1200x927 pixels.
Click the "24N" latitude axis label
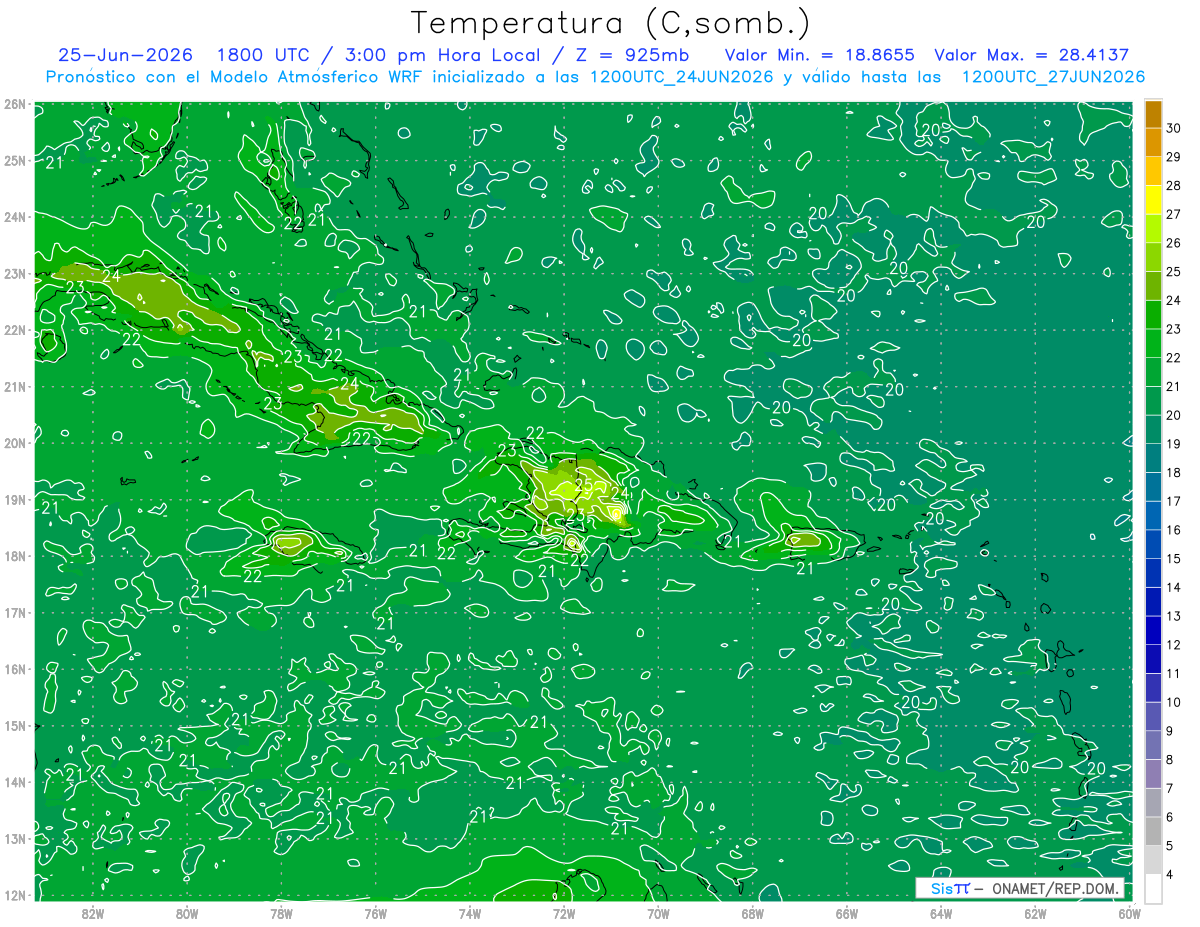(x=14, y=217)
